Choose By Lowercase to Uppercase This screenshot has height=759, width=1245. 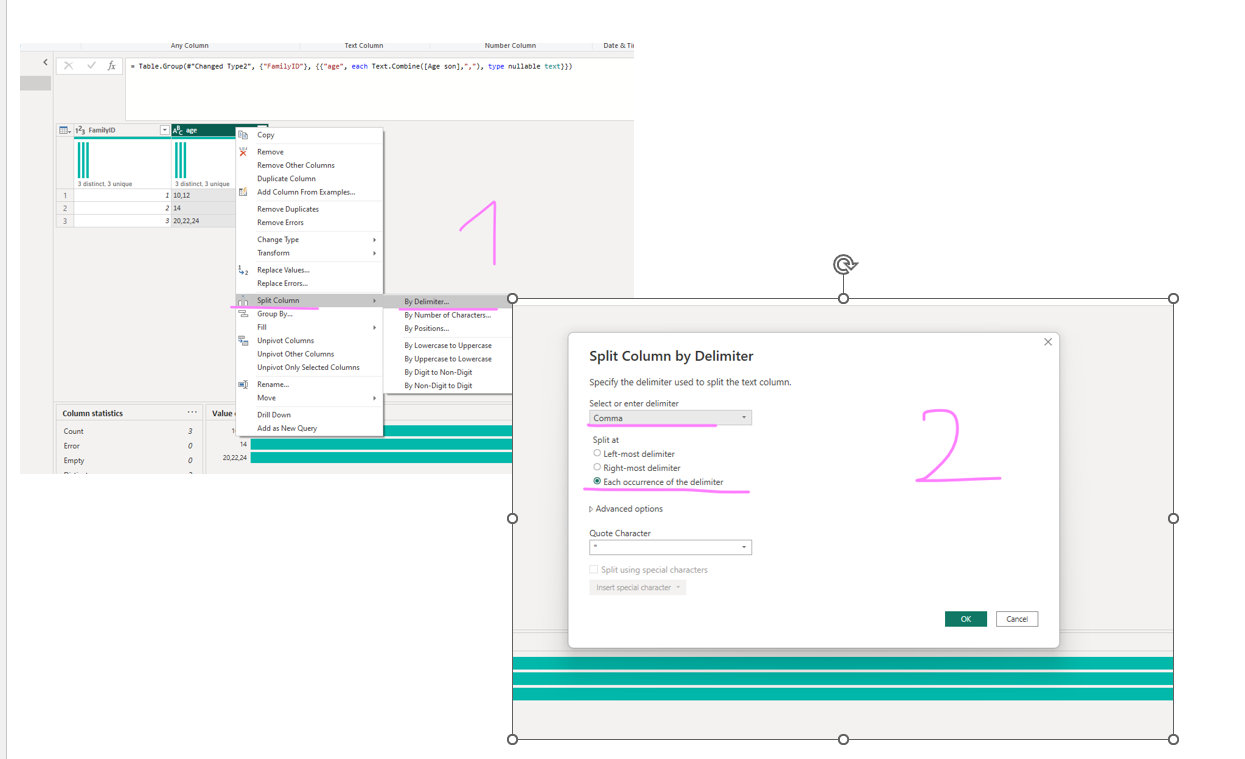tap(448, 345)
